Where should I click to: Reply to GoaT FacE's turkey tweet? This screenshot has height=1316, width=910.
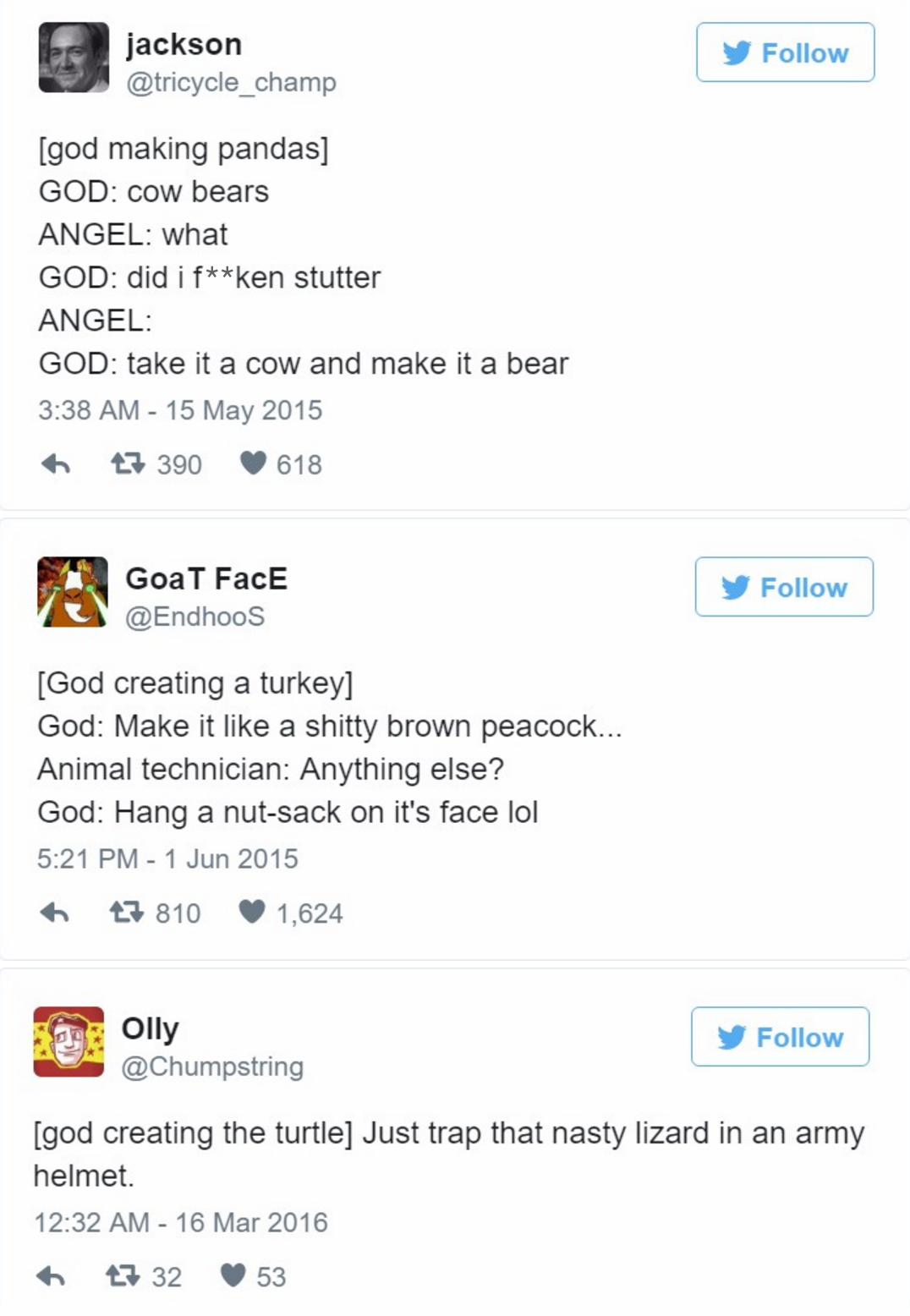pos(55,913)
